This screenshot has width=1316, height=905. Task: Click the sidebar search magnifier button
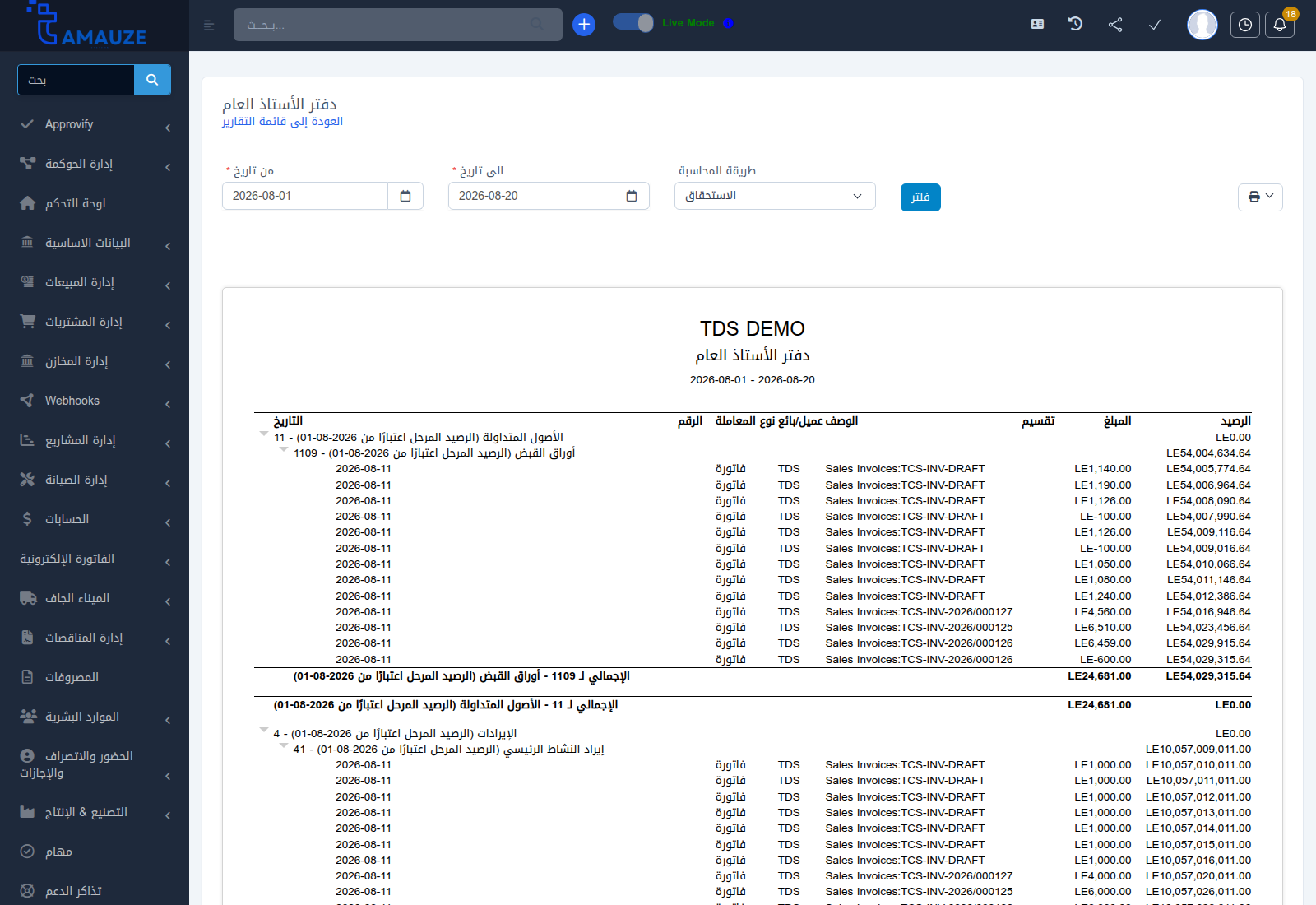point(152,80)
